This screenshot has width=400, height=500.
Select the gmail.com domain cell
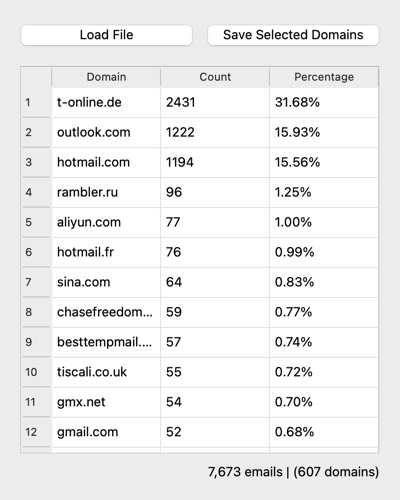point(106,432)
